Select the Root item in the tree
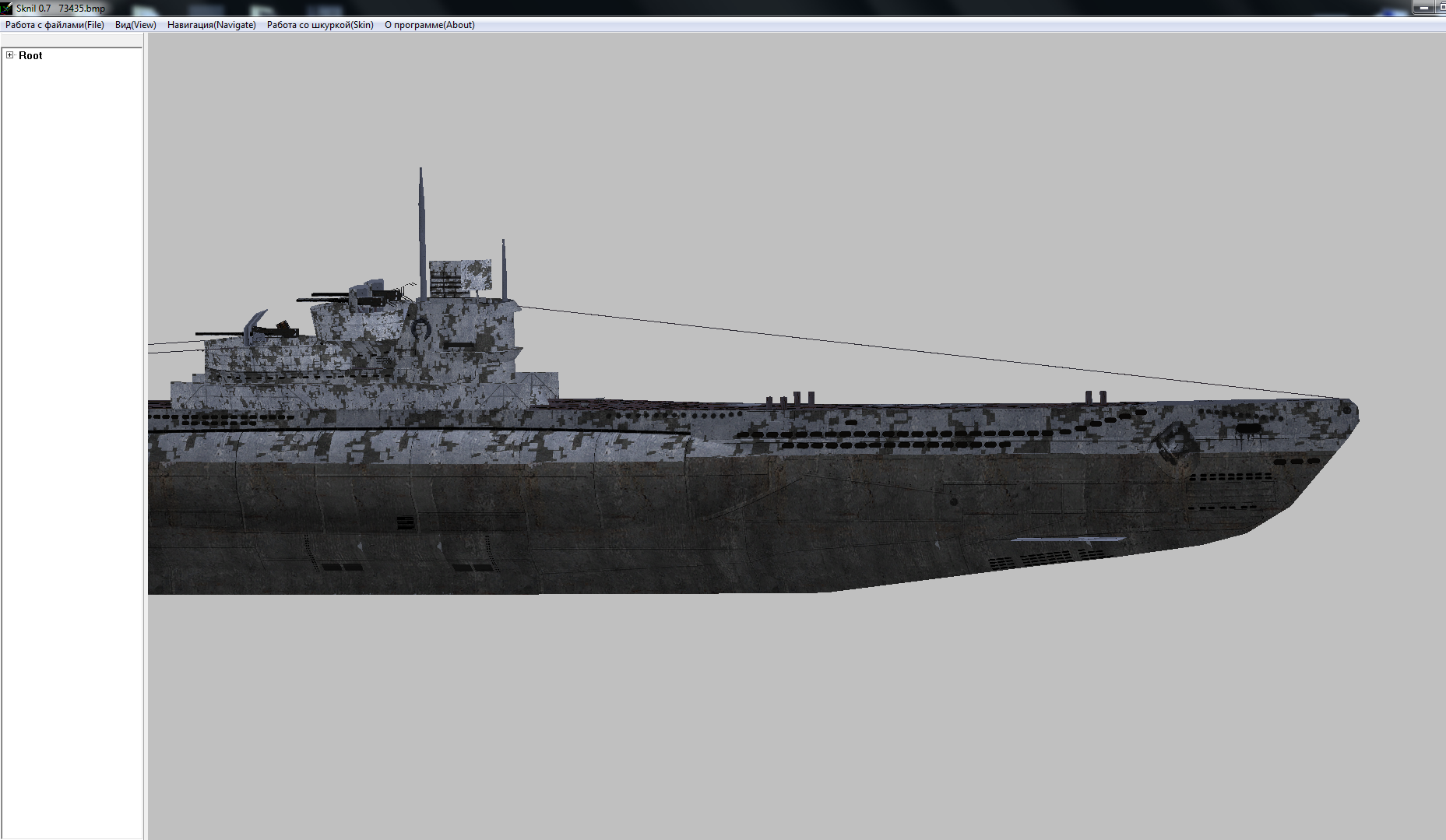Viewport: 1446px width, 840px height. click(30, 55)
